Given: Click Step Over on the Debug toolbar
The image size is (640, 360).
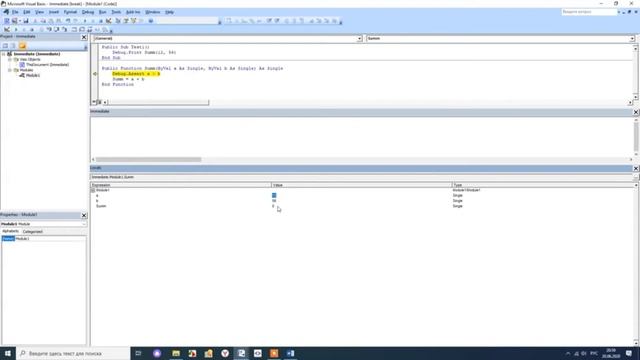Looking at the screenshot, I should (56, 29).
